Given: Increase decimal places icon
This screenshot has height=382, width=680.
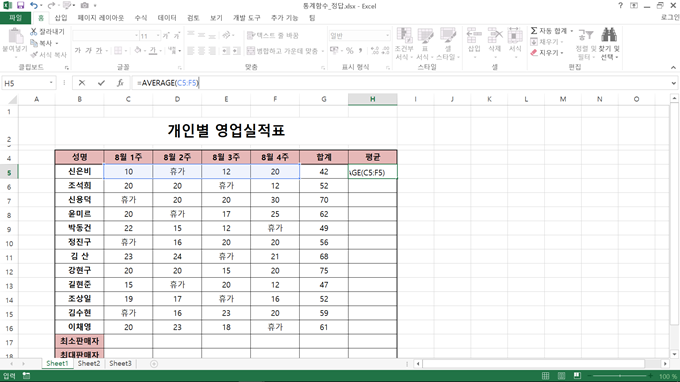Looking at the screenshot, I should [x=375, y=51].
